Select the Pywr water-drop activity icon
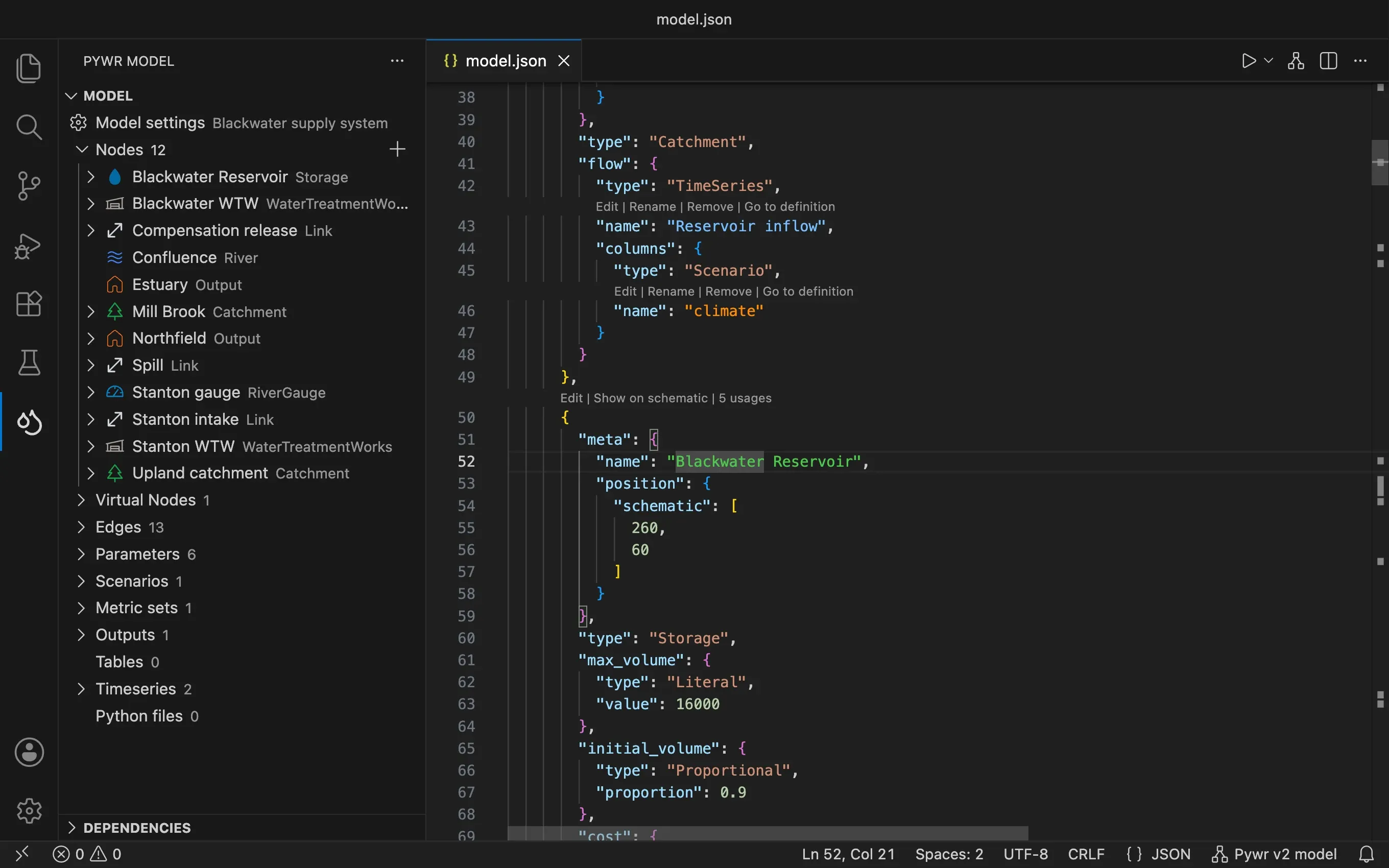The image size is (1389, 868). click(29, 423)
